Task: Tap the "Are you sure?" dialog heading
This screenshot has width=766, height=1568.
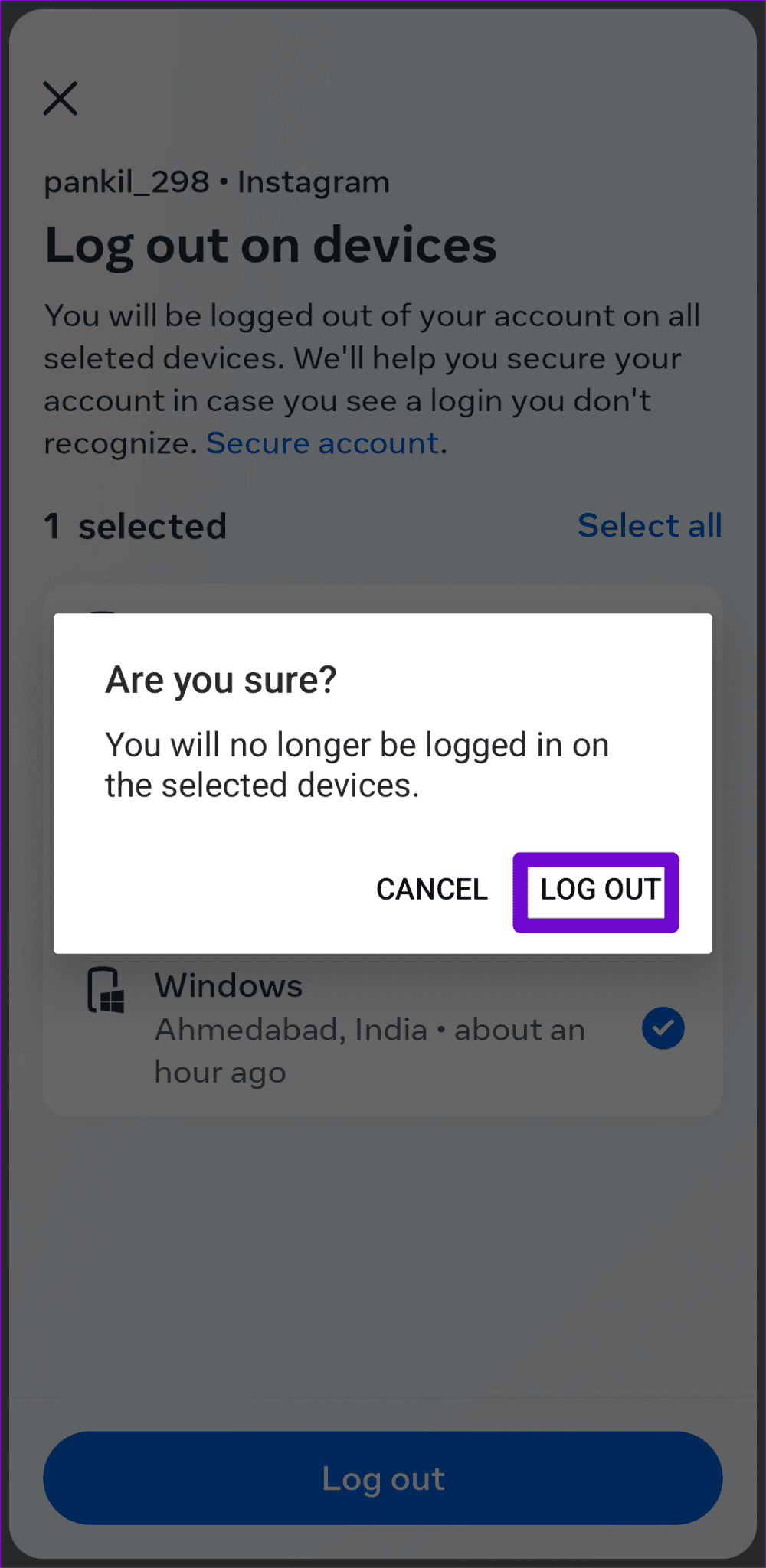Action: (220, 678)
